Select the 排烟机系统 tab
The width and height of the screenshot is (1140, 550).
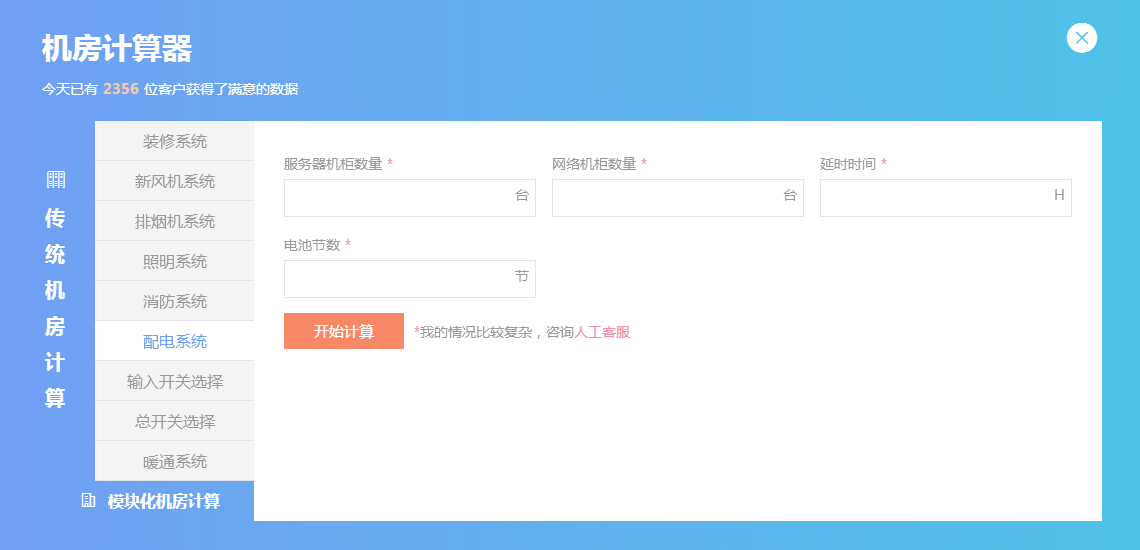[174, 221]
